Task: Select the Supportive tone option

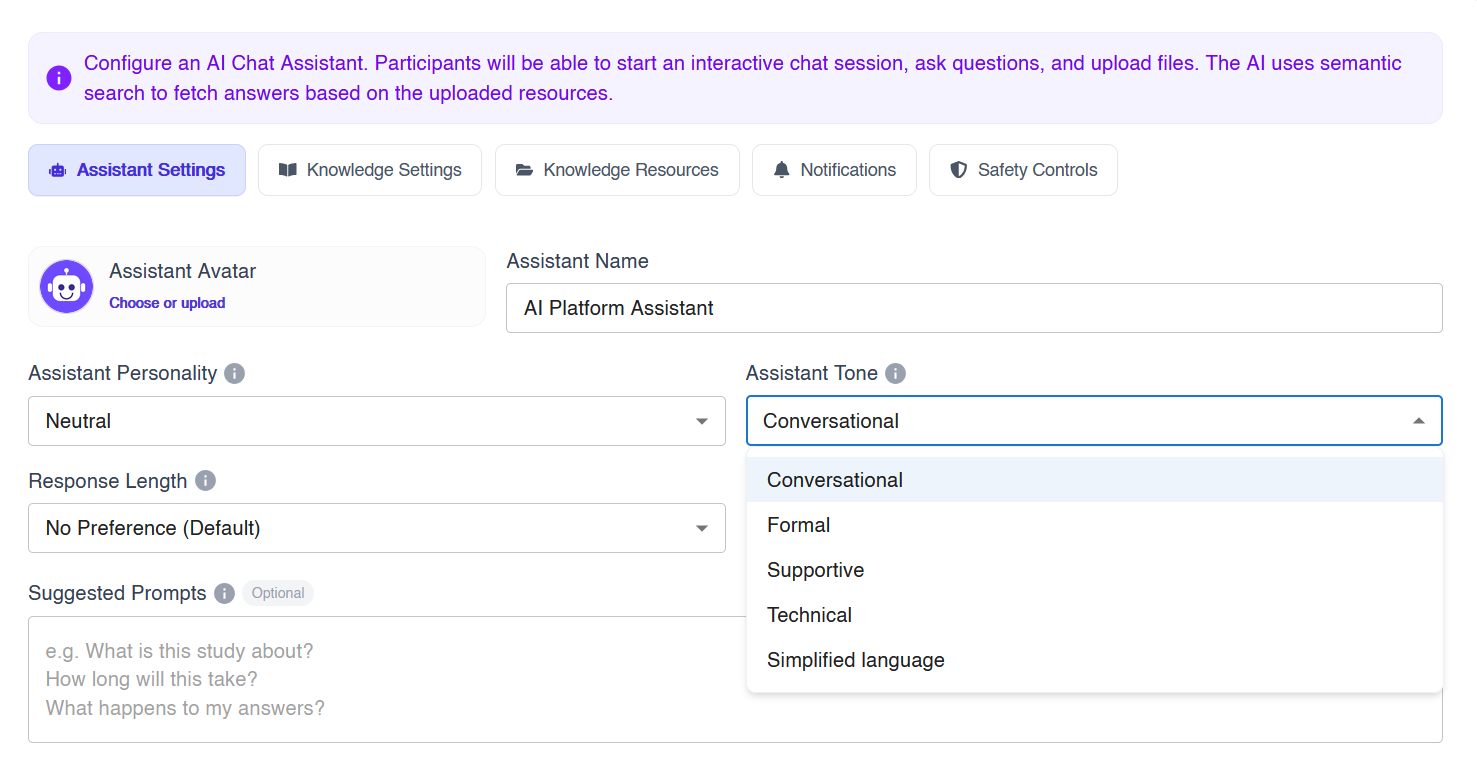Action: 1095,570
